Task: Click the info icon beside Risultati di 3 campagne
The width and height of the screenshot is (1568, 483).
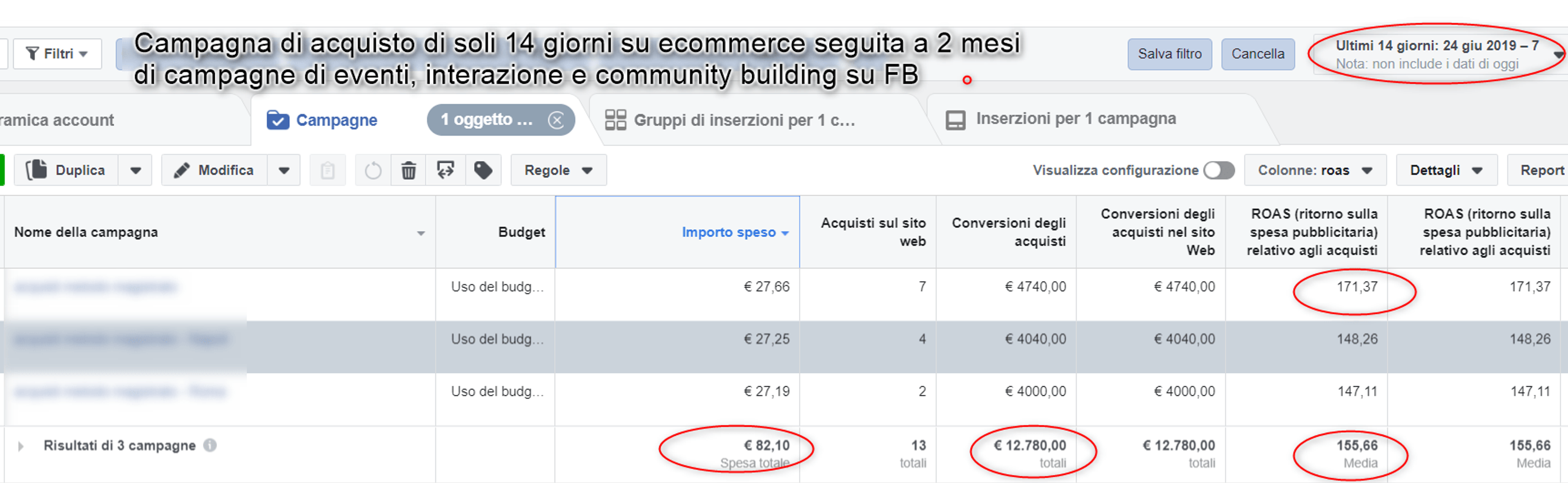Action: click(x=210, y=445)
